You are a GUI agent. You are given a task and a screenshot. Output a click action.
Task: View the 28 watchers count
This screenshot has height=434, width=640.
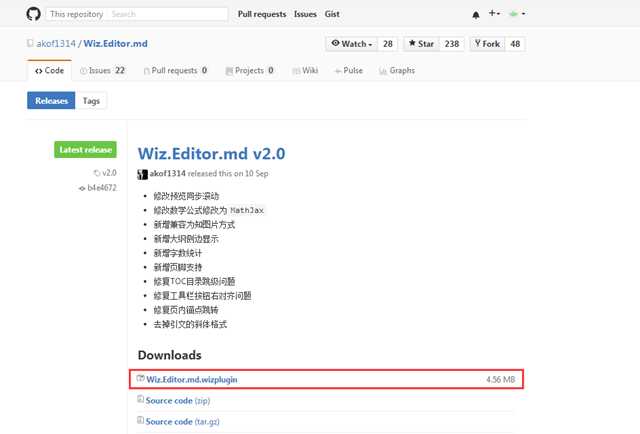pyautogui.click(x=388, y=44)
